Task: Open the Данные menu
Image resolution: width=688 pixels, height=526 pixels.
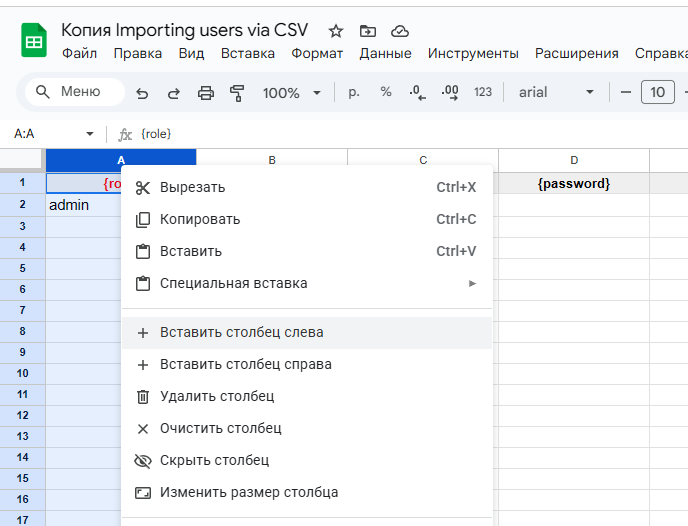Action: click(385, 53)
